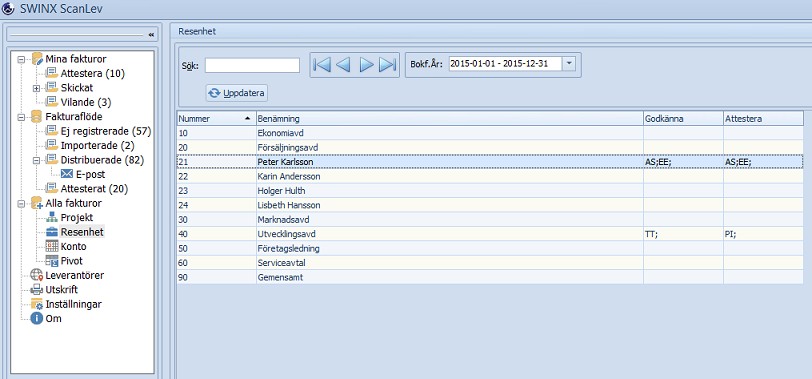Click the Importerade list icon
Viewport: 812px width, 379px height.
pos(52,145)
